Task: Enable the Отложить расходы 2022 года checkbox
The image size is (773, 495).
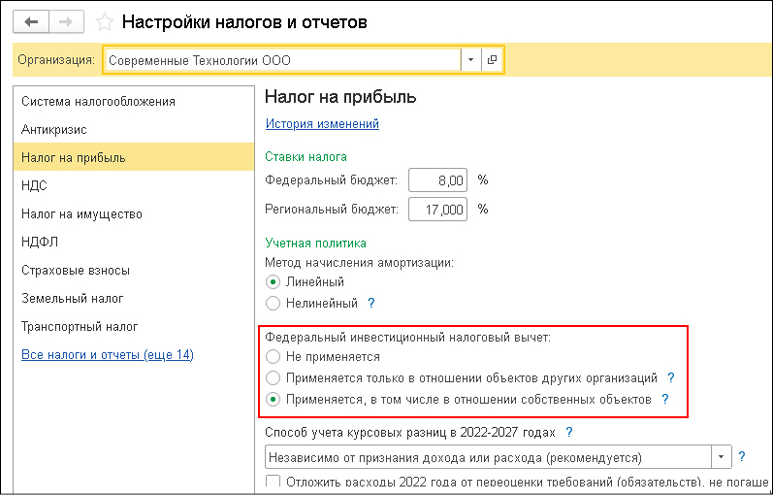Action: tap(273, 483)
